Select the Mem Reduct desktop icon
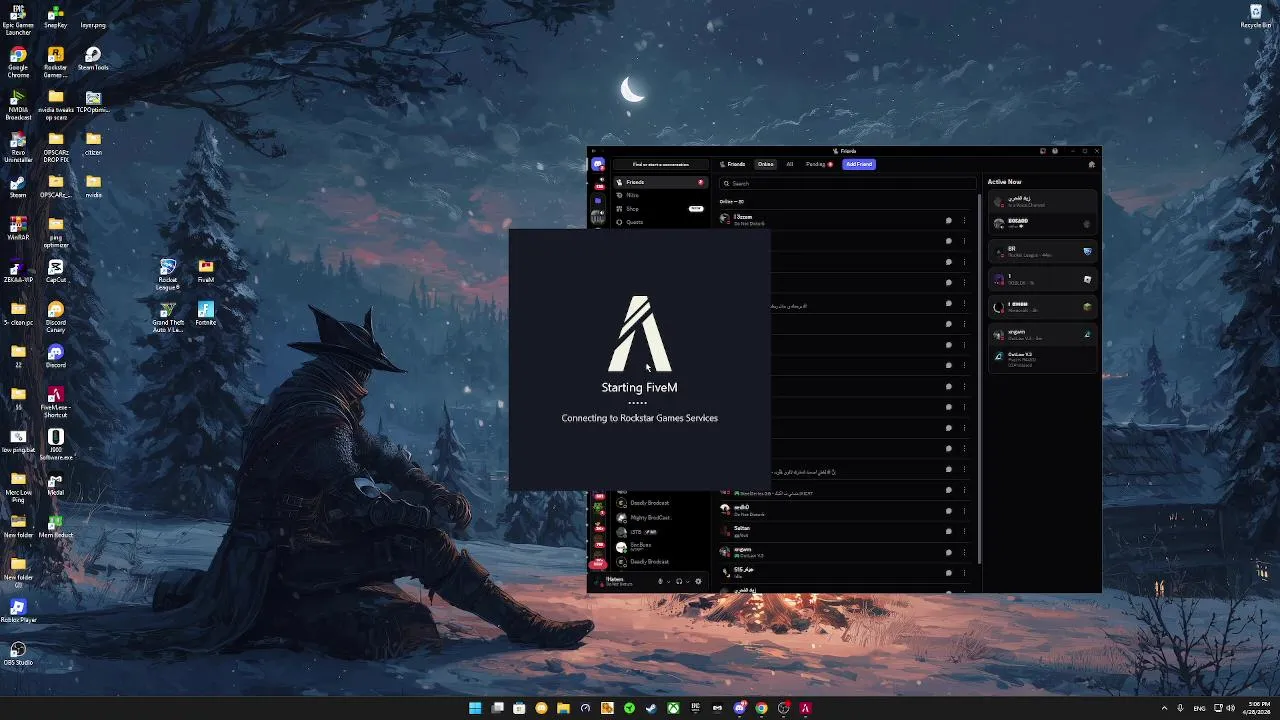1280x720 pixels. click(x=56, y=525)
